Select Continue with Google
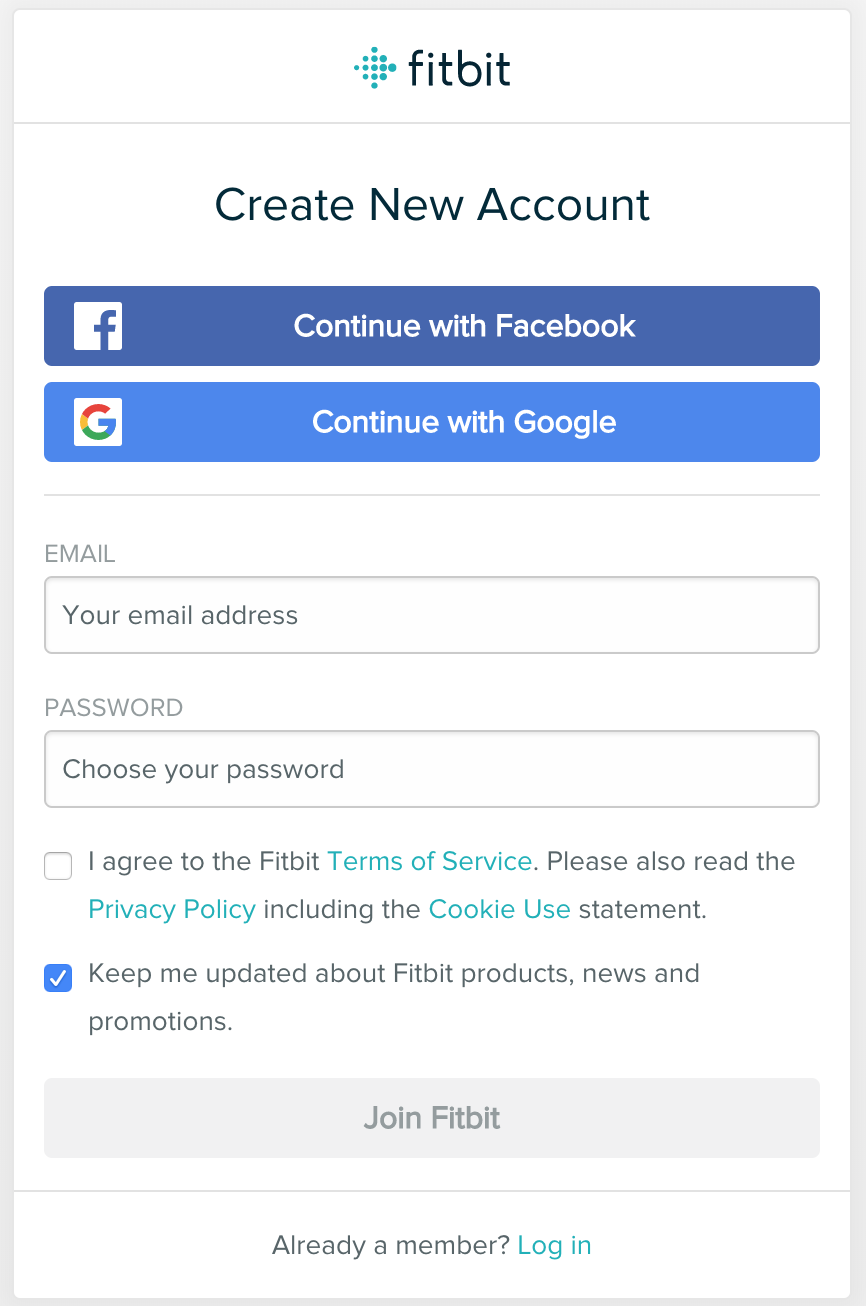The image size is (866, 1306). 464,422
